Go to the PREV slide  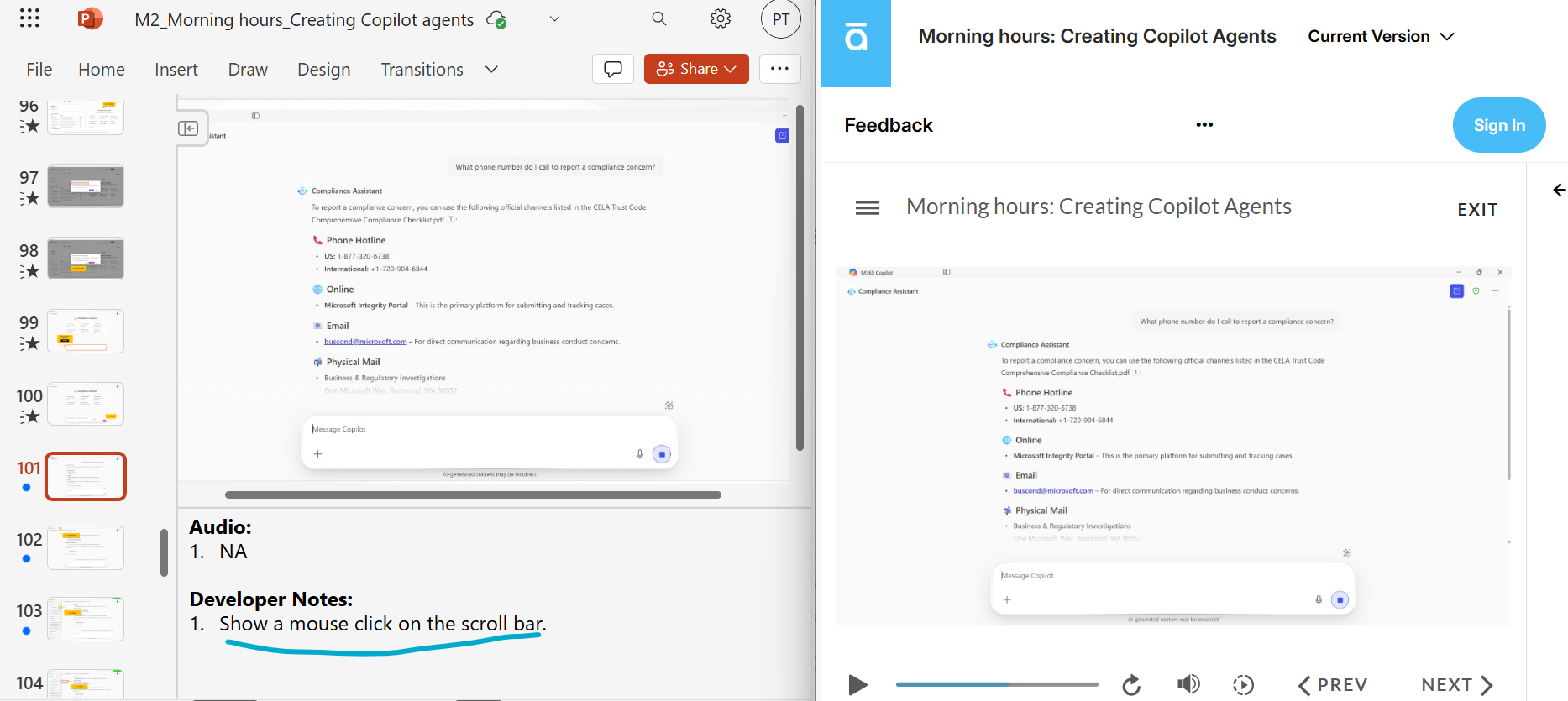(1333, 685)
